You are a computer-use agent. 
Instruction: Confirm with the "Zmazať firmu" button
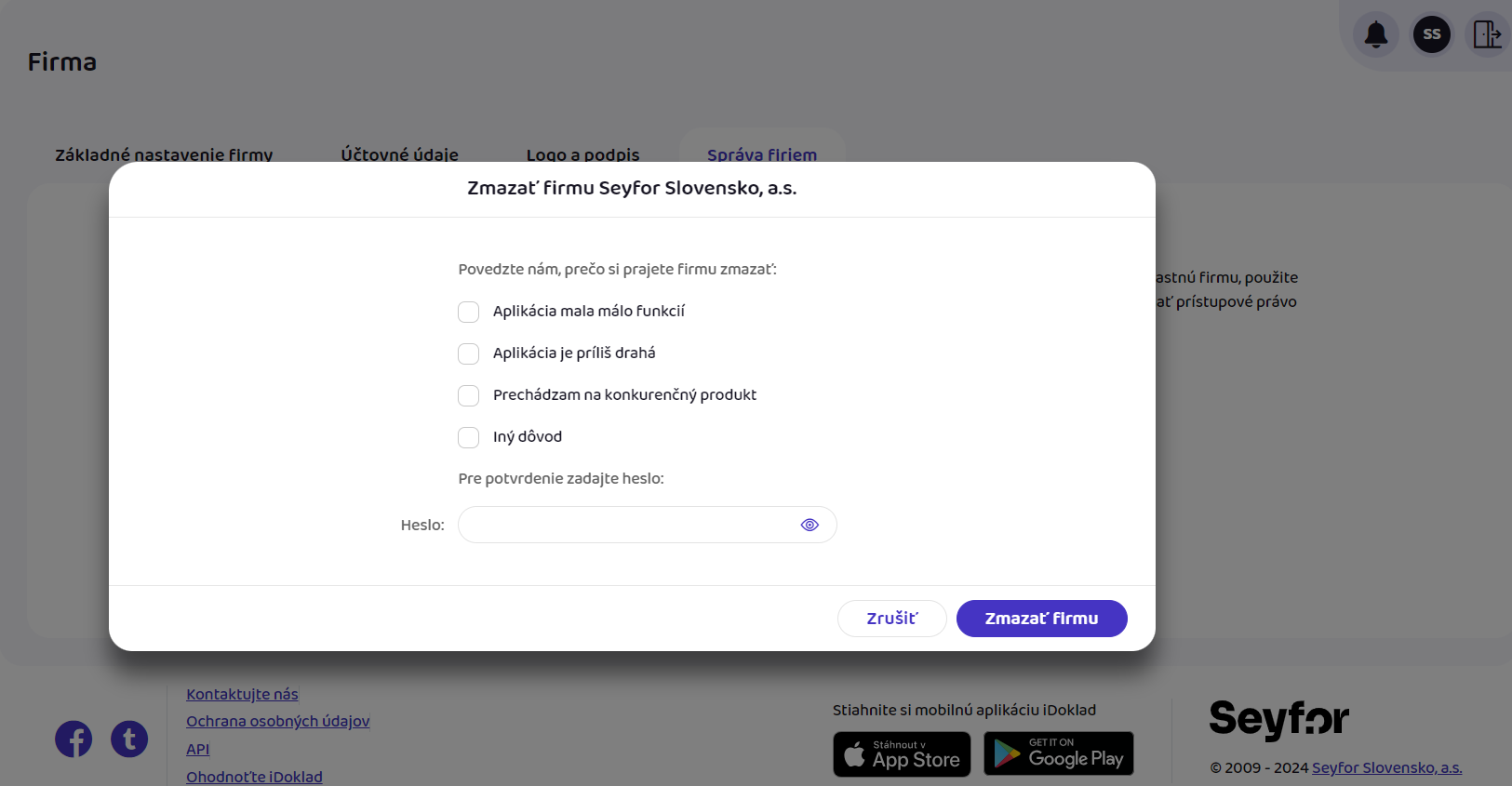click(x=1041, y=619)
